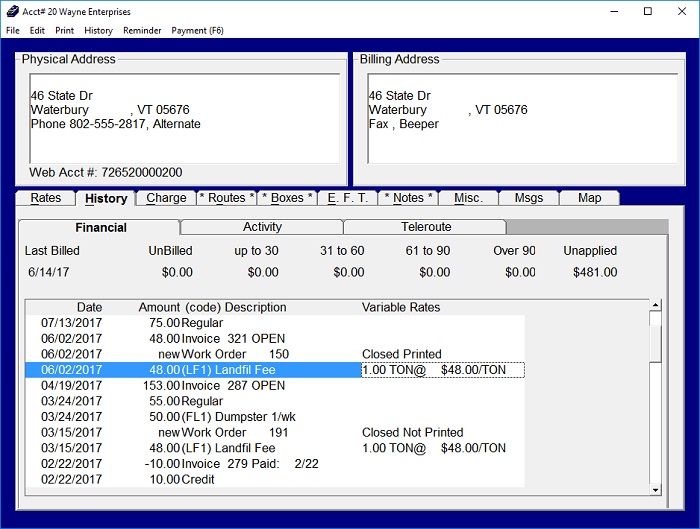Switch to the Rates tab

46,198
